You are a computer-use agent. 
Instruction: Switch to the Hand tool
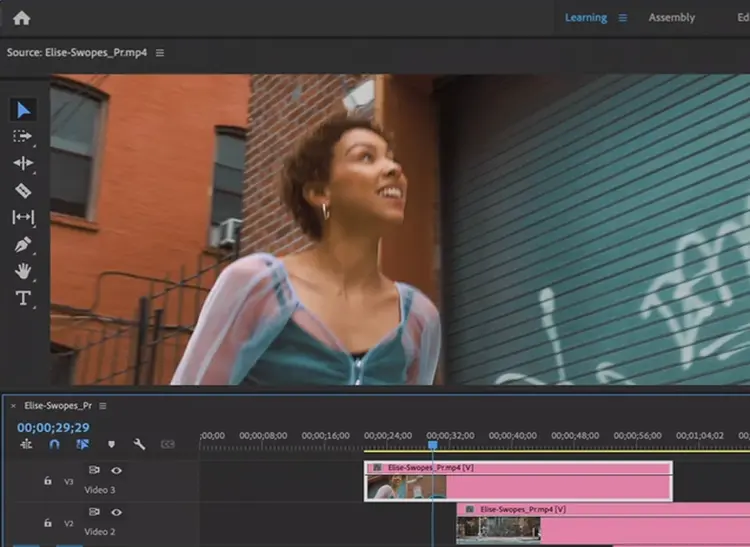pos(23,271)
